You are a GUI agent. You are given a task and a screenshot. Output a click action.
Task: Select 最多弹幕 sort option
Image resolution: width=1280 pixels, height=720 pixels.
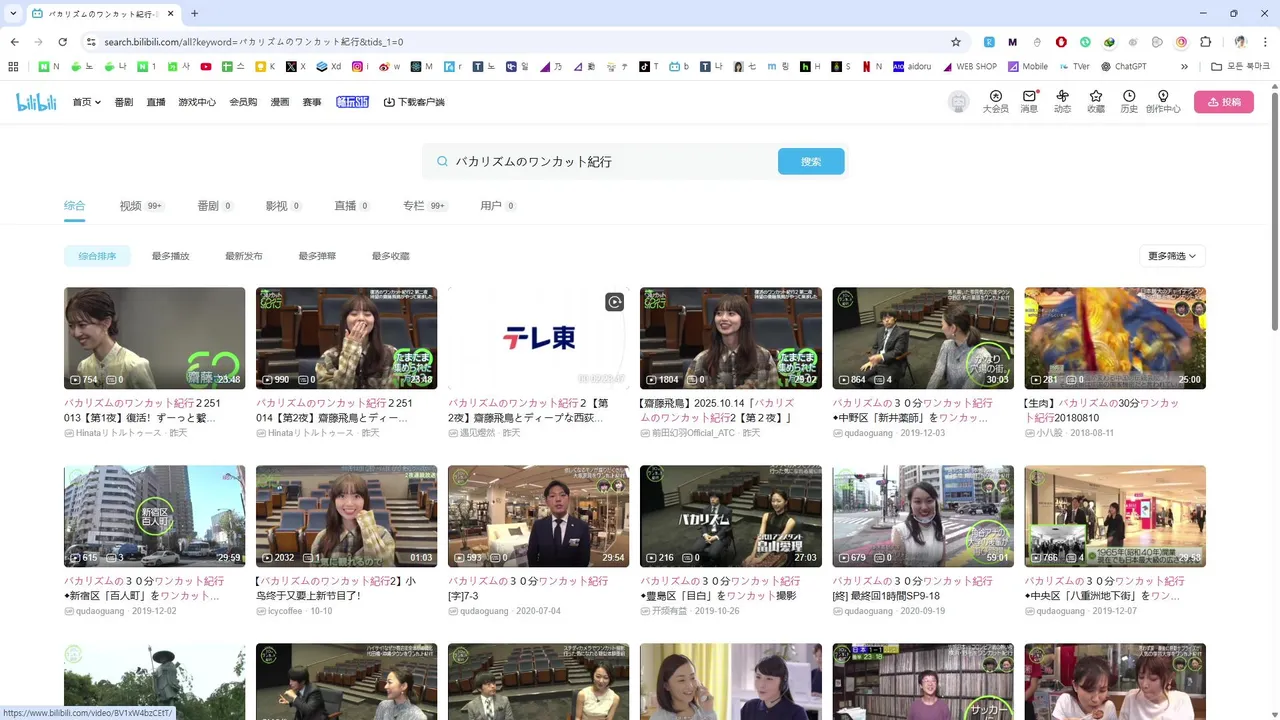point(317,256)
